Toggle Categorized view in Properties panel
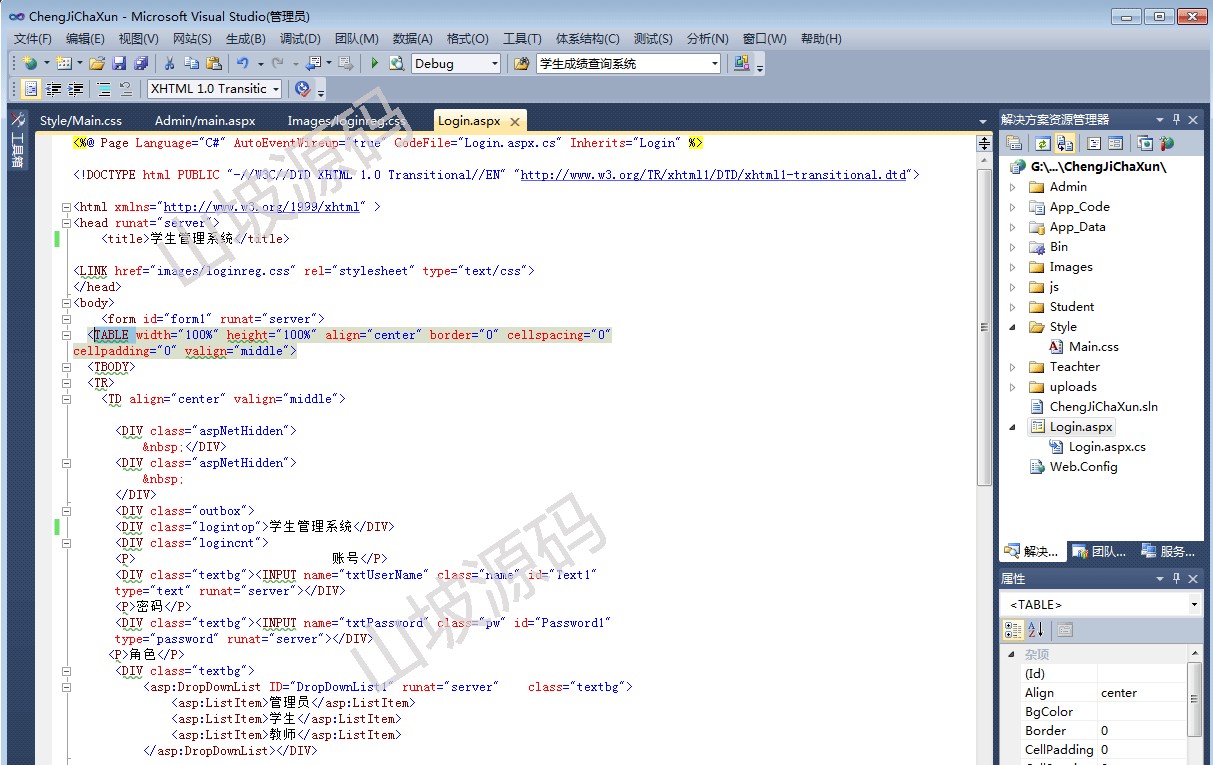The height and width of the screenshot is (765, 1213). 1013,630
